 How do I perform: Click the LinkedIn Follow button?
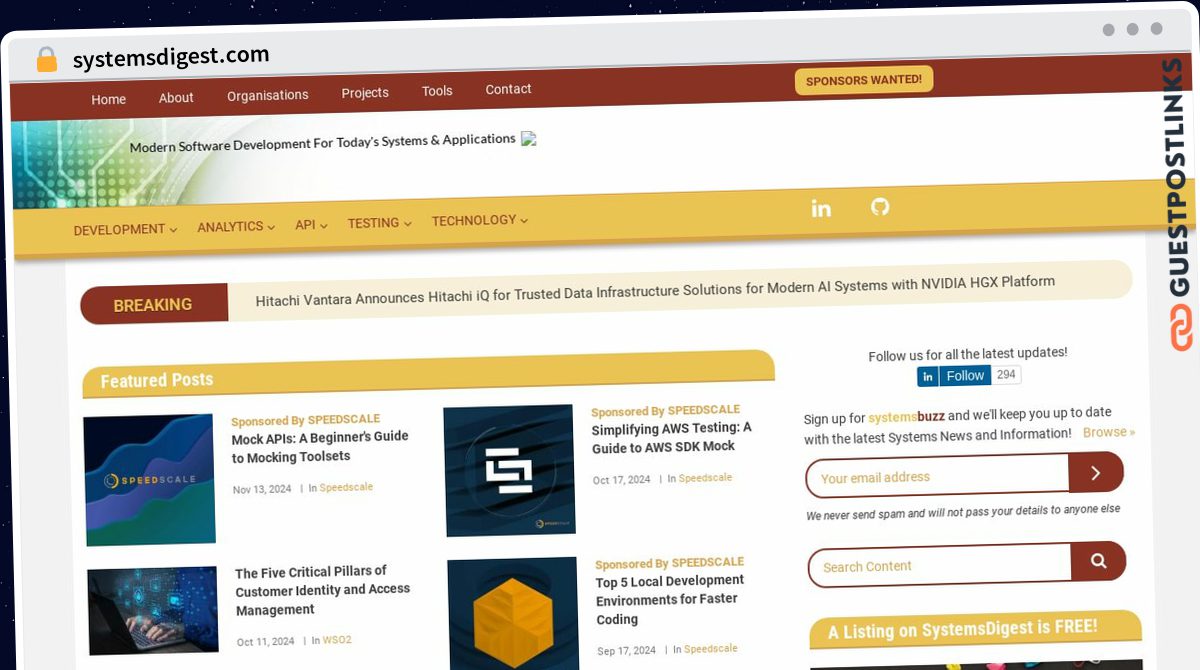(954, 376)
